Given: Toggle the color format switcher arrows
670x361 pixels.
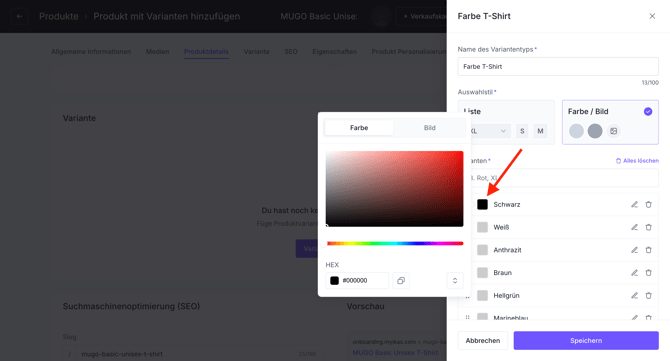Looking at the screenshot, I should click(455, 281).
